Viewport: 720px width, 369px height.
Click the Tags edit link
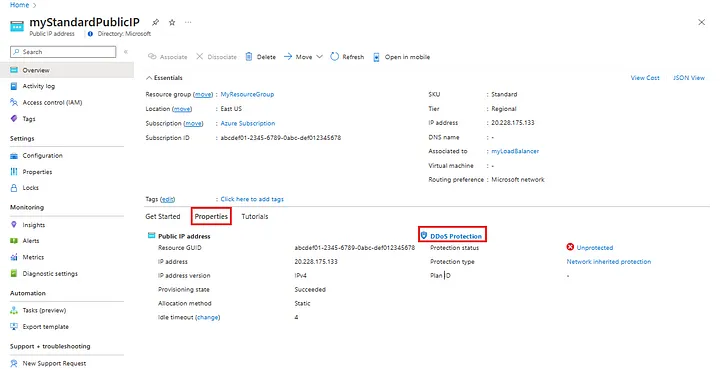coord(168,199)
